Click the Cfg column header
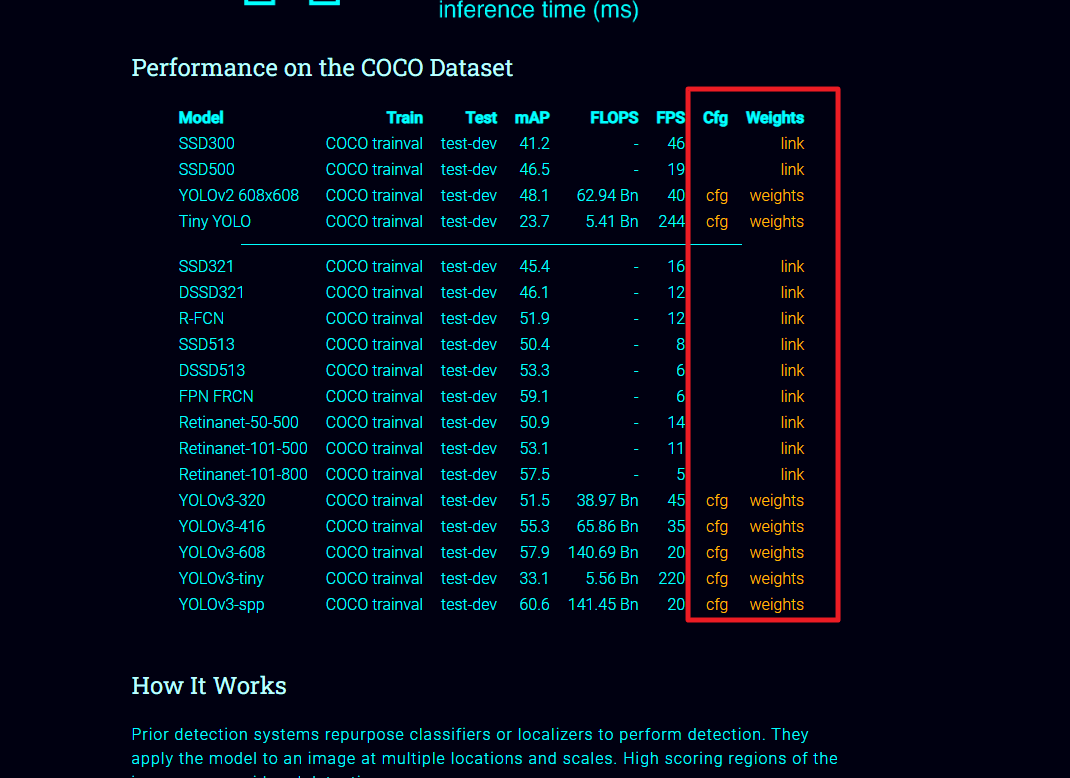This screenshot has height=778, width=1070. (715, 118)
